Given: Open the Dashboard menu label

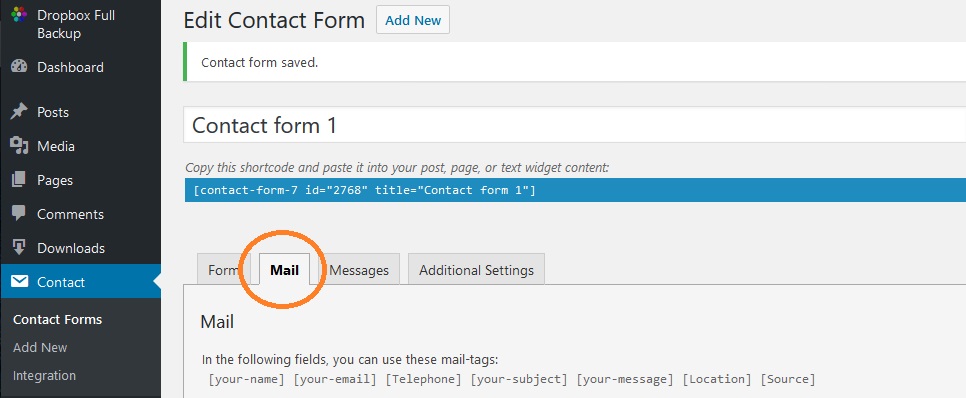Looking at the screenshot, I should [70, 67].
